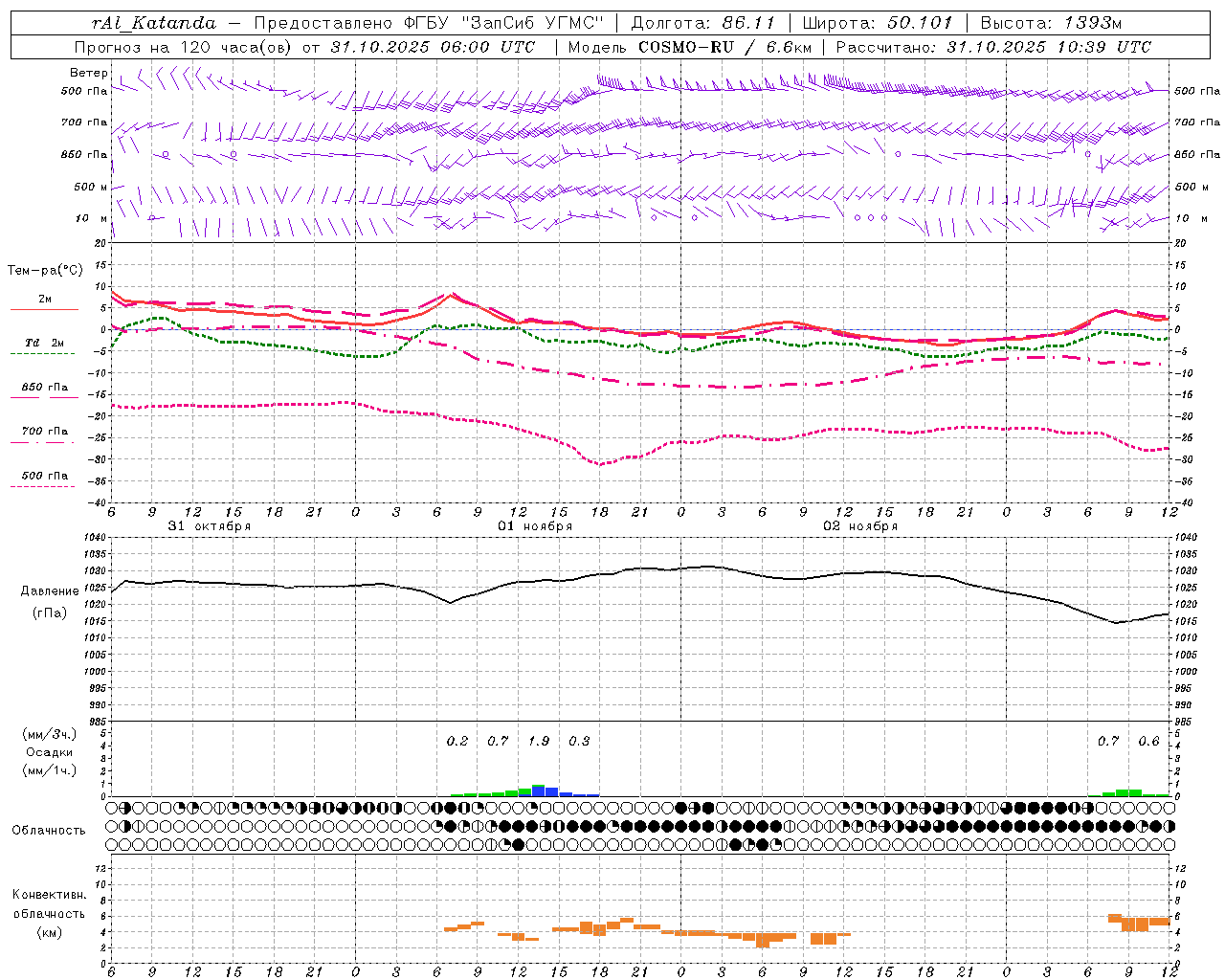Click the "850 гПа" wind level label on right edge
The image size is (1225, 980).
point(1197,154)
